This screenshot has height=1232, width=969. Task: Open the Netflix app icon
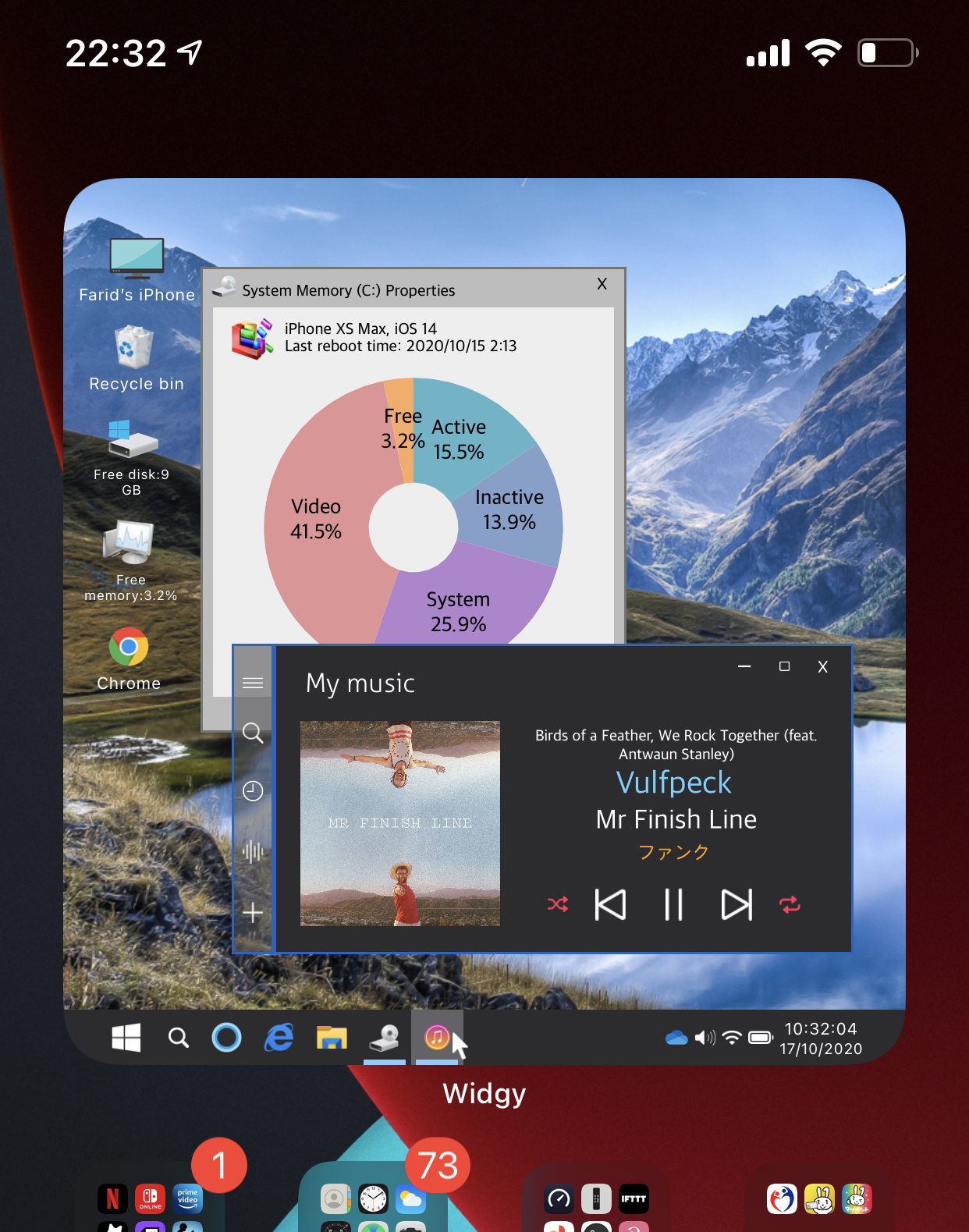point(112,1198)
